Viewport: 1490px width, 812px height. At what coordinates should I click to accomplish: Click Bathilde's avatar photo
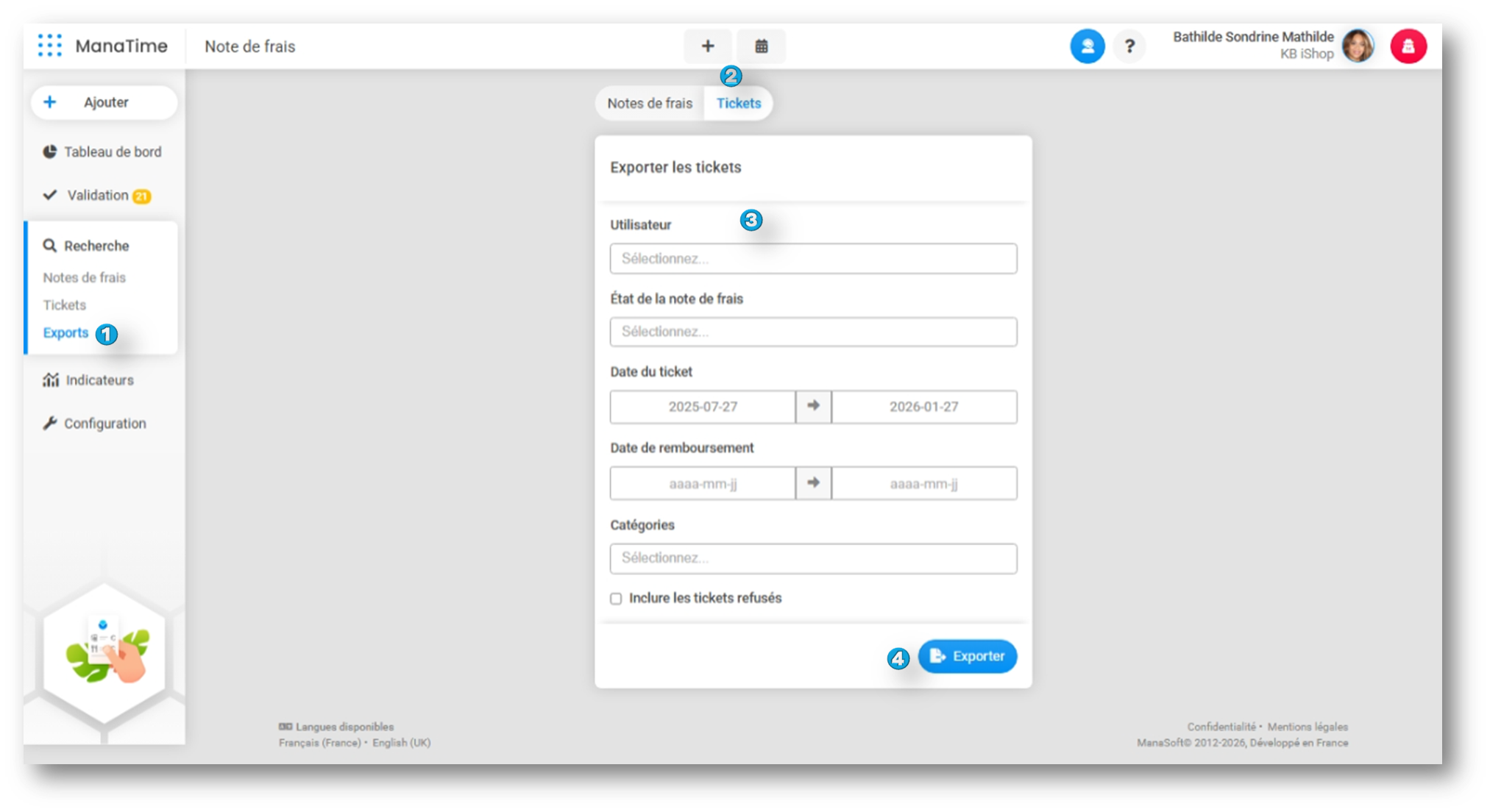1358,46
